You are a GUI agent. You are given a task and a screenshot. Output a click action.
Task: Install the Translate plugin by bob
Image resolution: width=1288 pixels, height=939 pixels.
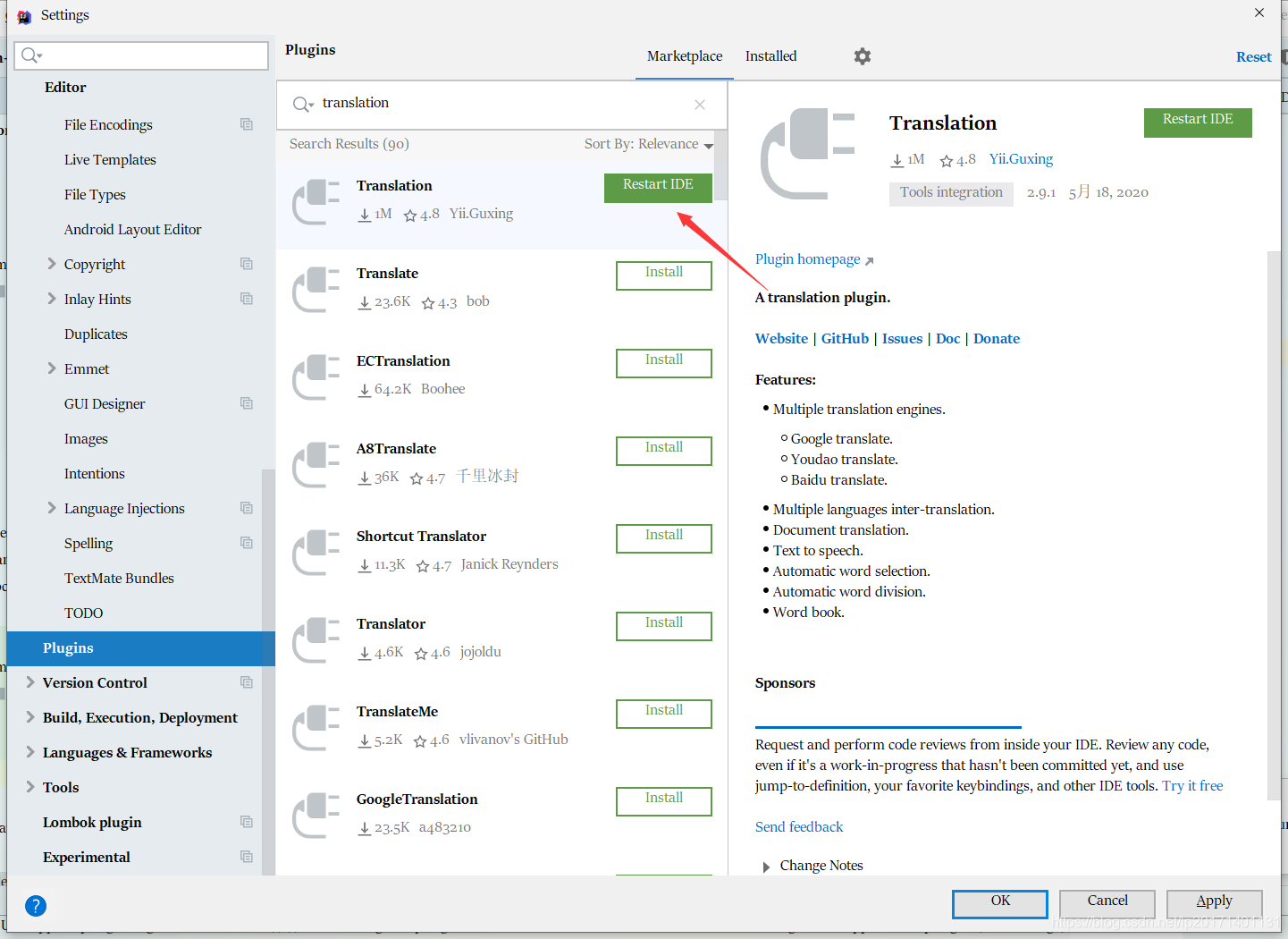[664, 275]
